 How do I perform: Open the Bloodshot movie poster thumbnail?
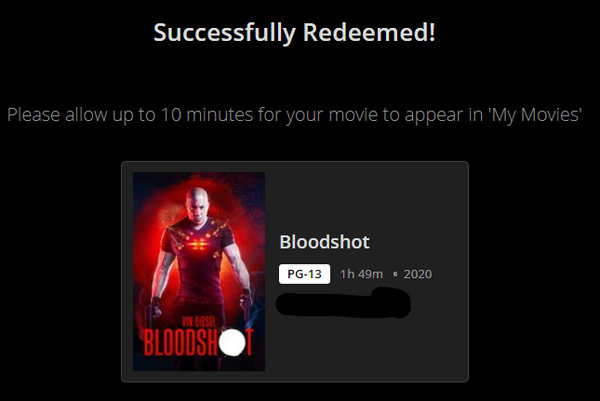(x=199, y=271)
